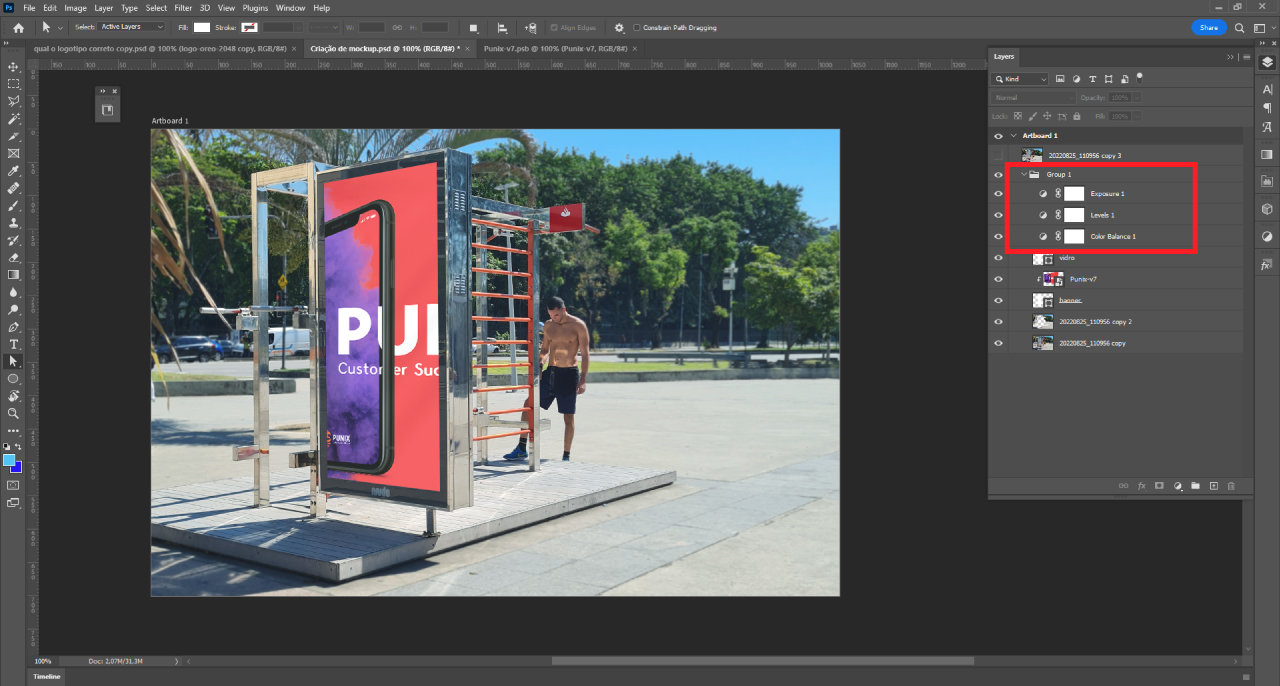Enable Constrain Path Dragging checkbox
The width and height of the screenshot is (1280, 686).
tap(637, 28)
